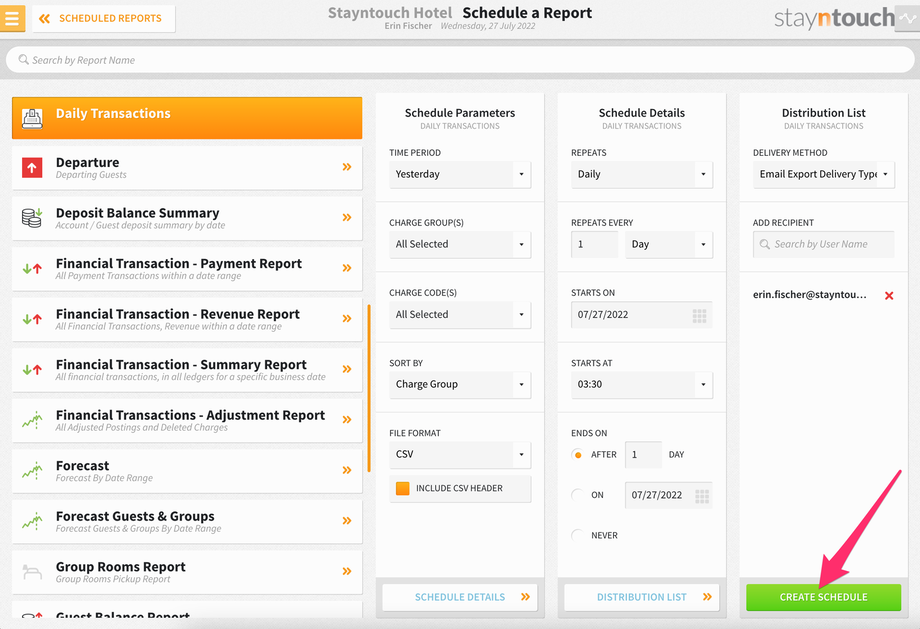Screen dimensions: 920x629
Task: Click the orange report list scrollbar
Action: [369, 388]
